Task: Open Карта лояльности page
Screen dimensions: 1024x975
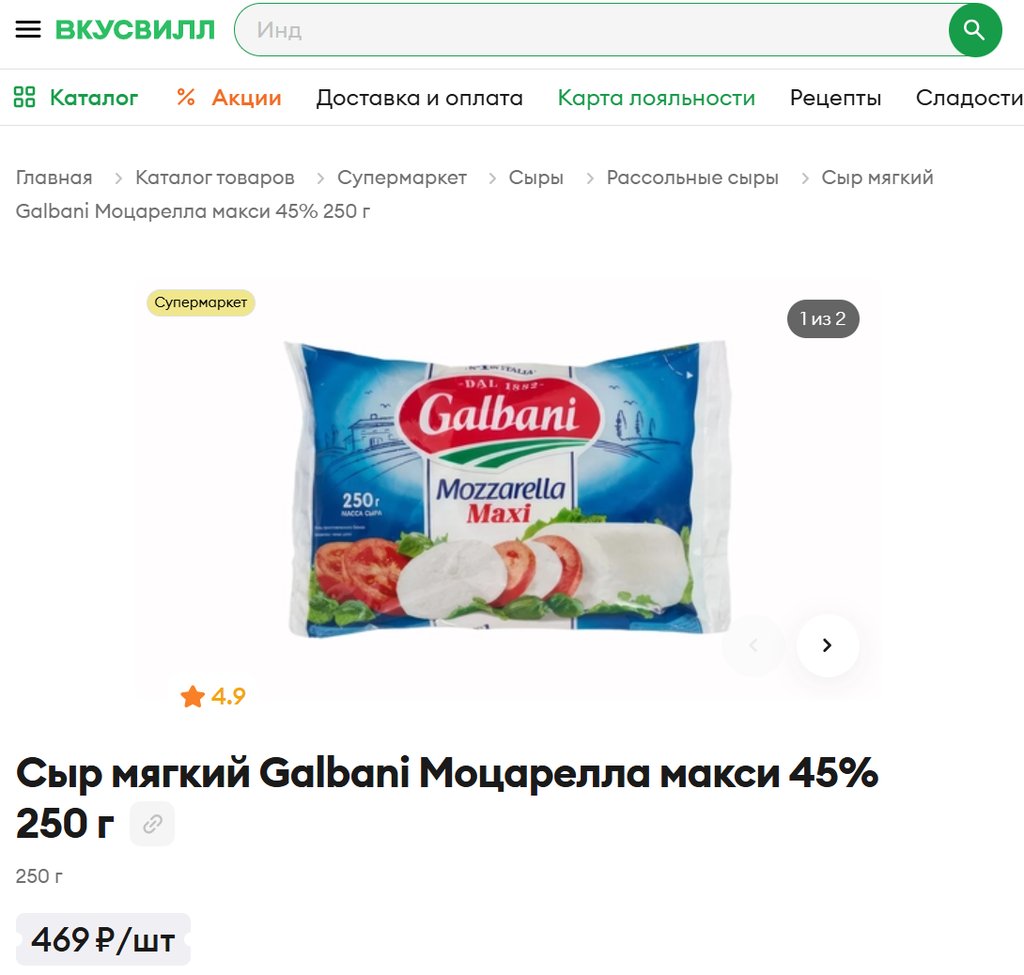Action: 656,97
